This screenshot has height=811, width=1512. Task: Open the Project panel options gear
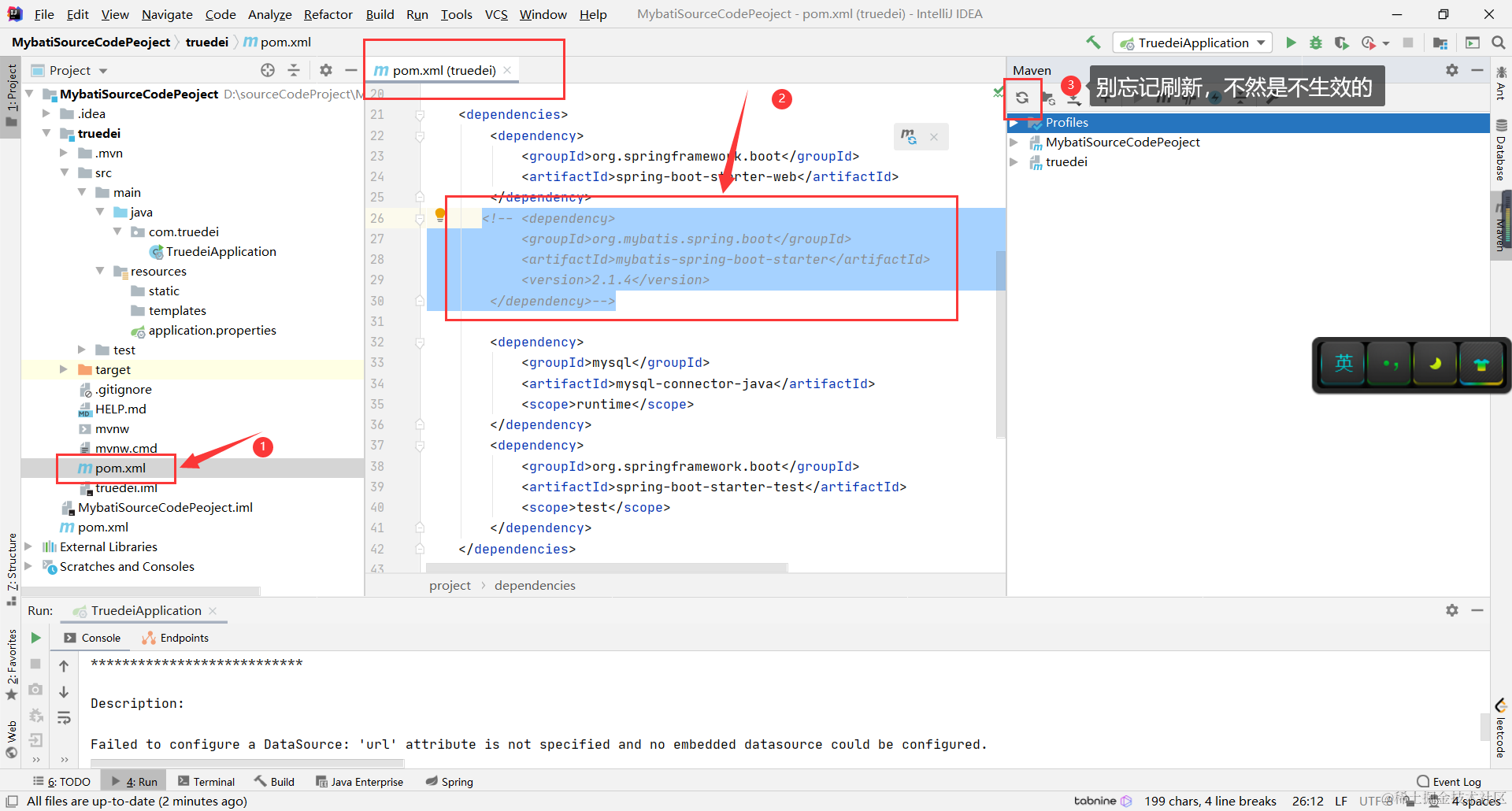[x=326, y=70]
